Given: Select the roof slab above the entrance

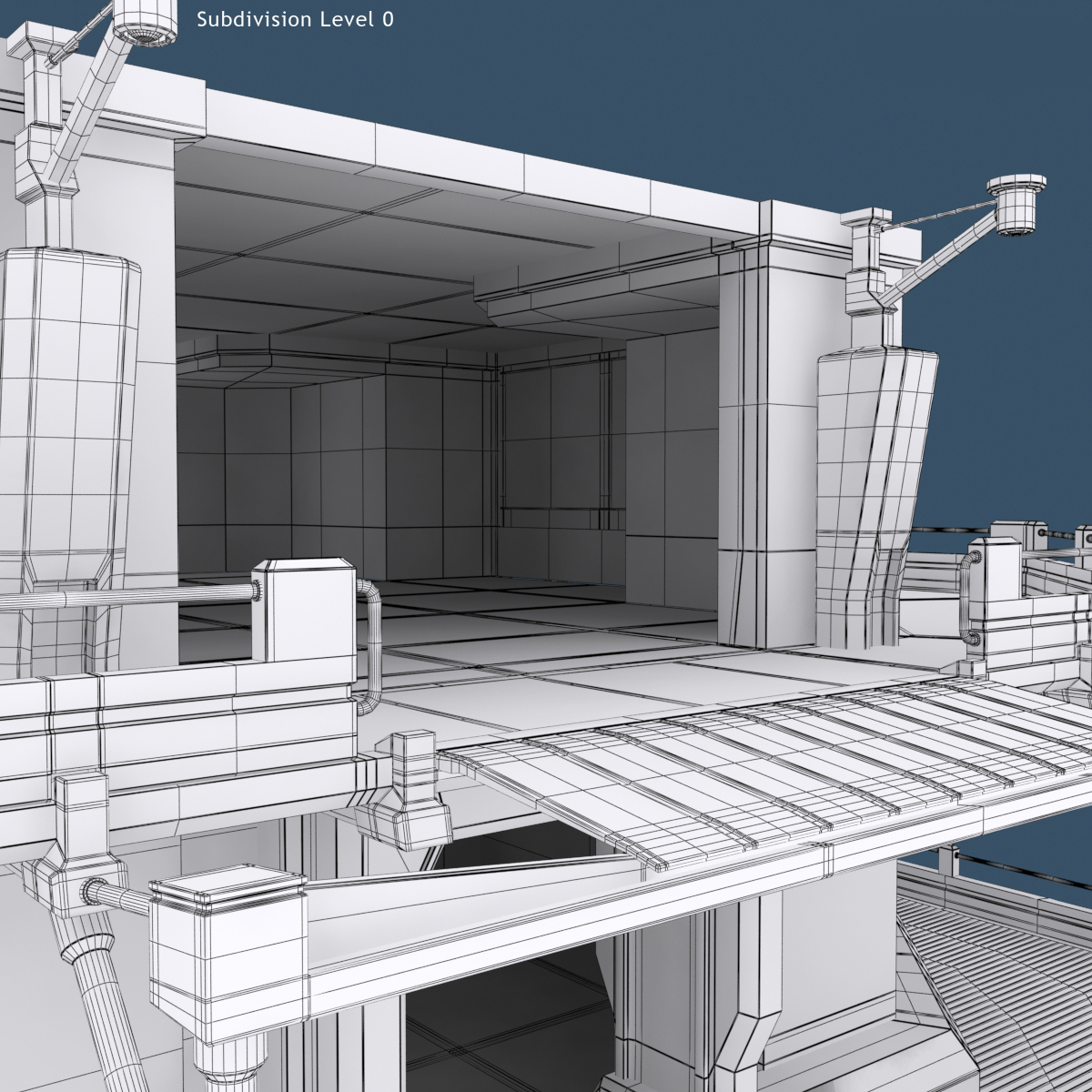Looking at the screenshot, I should coord(455,146).
